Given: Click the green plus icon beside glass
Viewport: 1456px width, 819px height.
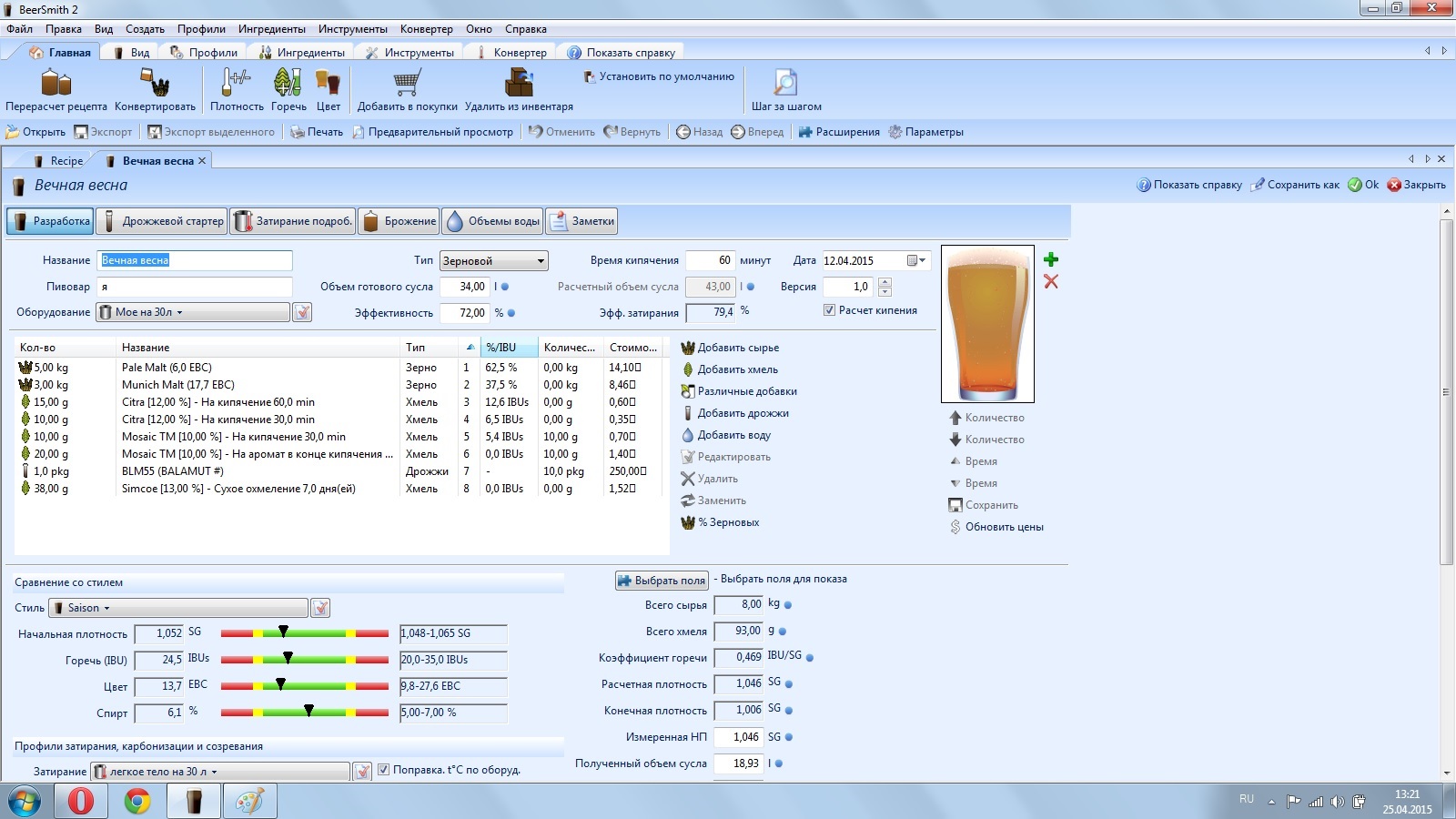Looking at the screenshot, I should [1051, 260].
